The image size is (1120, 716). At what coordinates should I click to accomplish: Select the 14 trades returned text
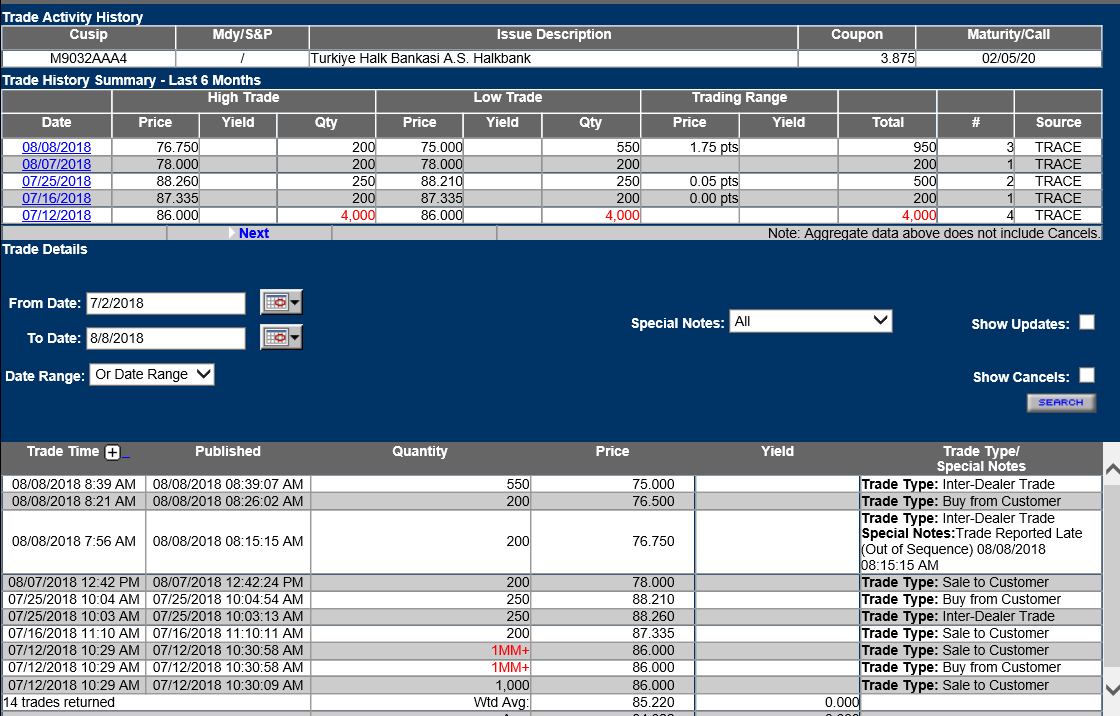click(59, 702)
